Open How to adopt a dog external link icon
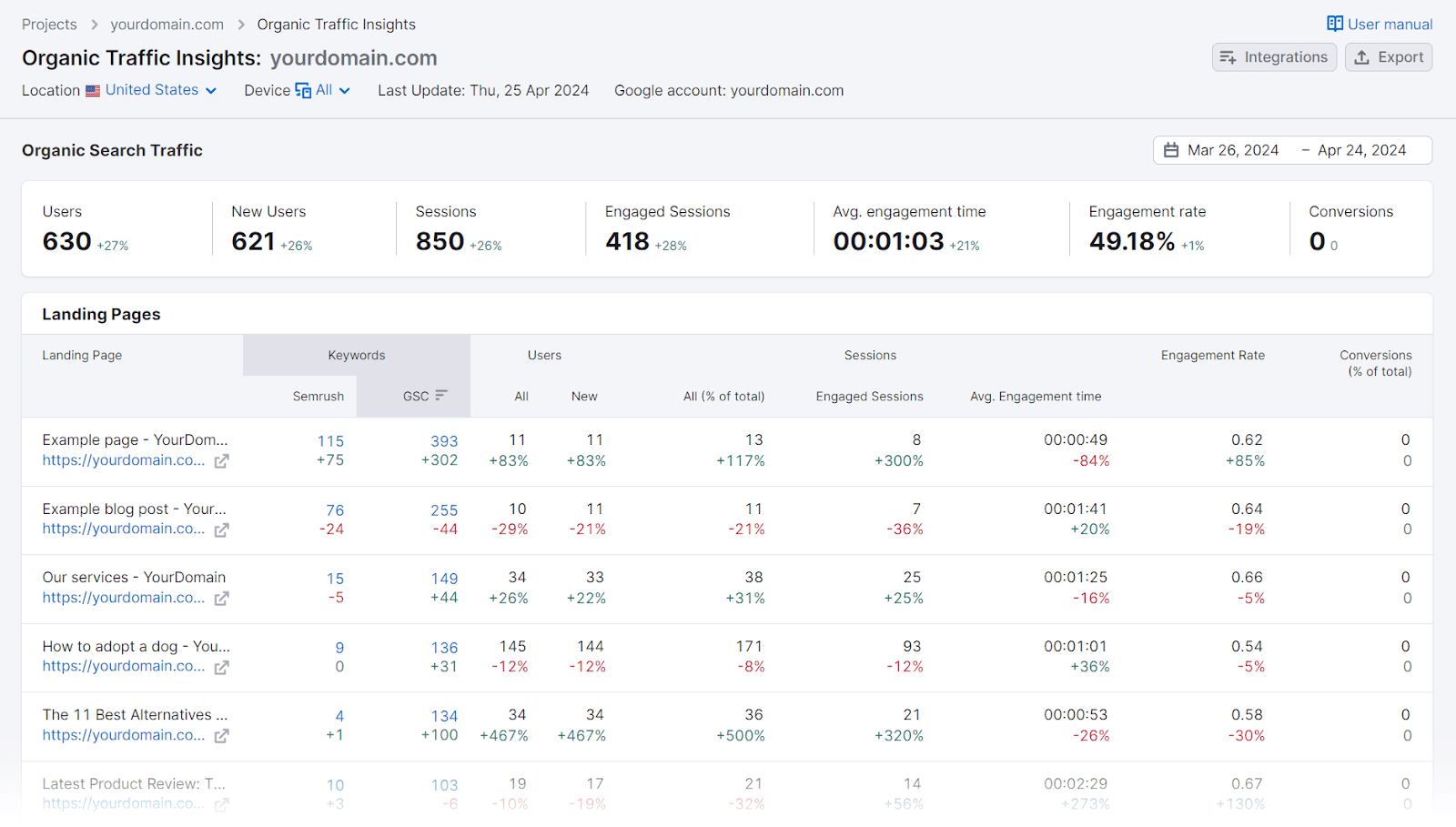This screenshot has width=1456, height=827. 221,666
